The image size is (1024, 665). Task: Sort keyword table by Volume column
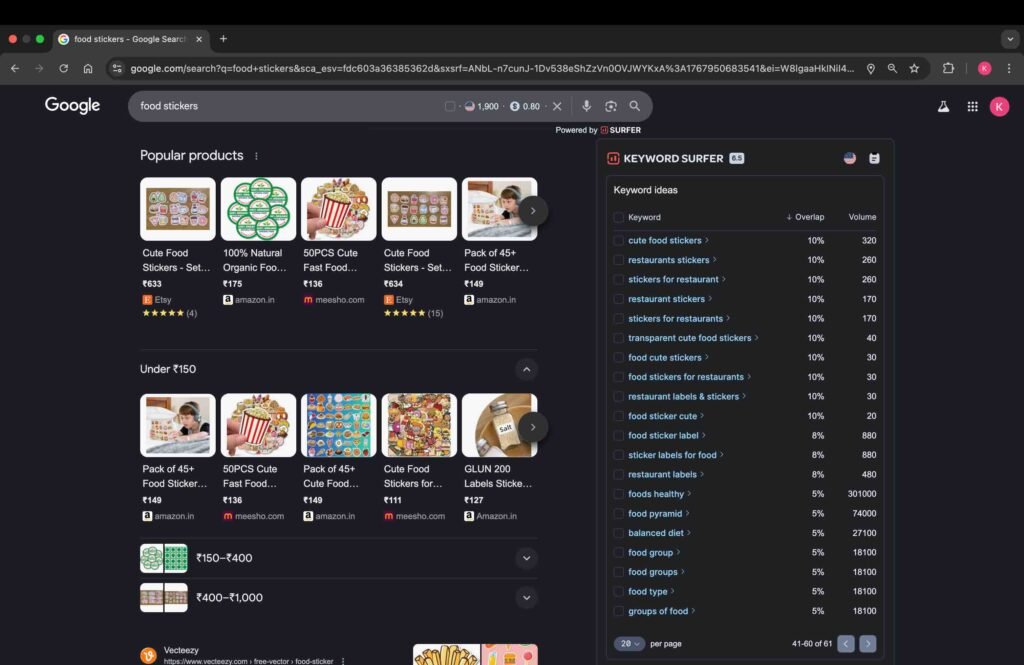[861, 217]
